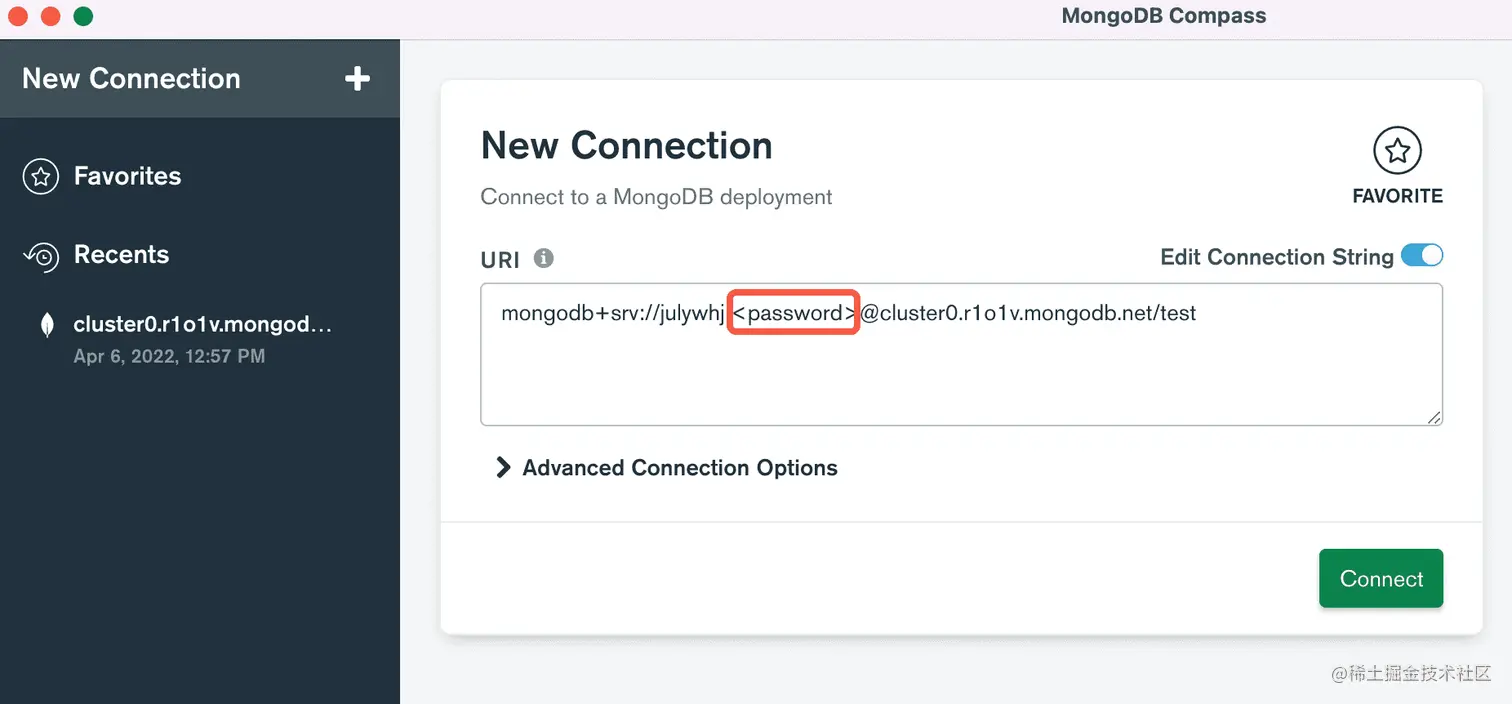Screen dimensions: 1512x704
Task: Select the Favorites section label
Action: coord(127,176)
